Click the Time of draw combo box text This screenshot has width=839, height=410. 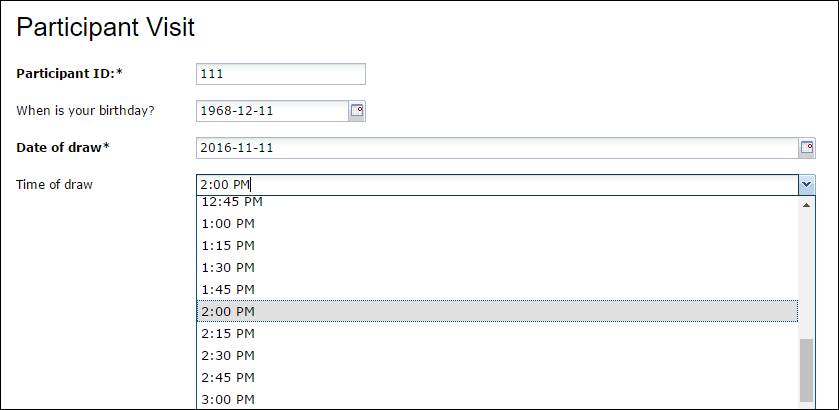pos(498,185)
